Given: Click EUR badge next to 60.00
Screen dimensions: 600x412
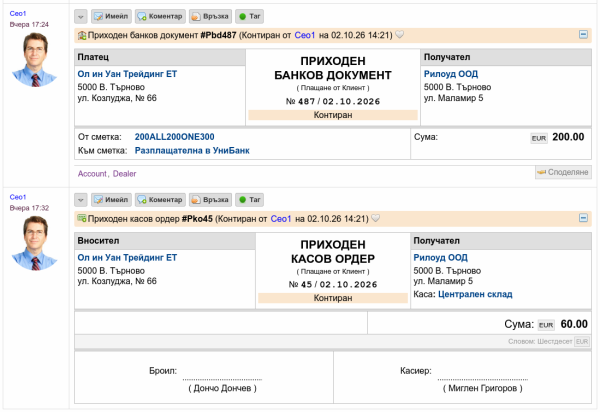Looking at the screenshot, I should pyautogui.click(x=546, y=325).
